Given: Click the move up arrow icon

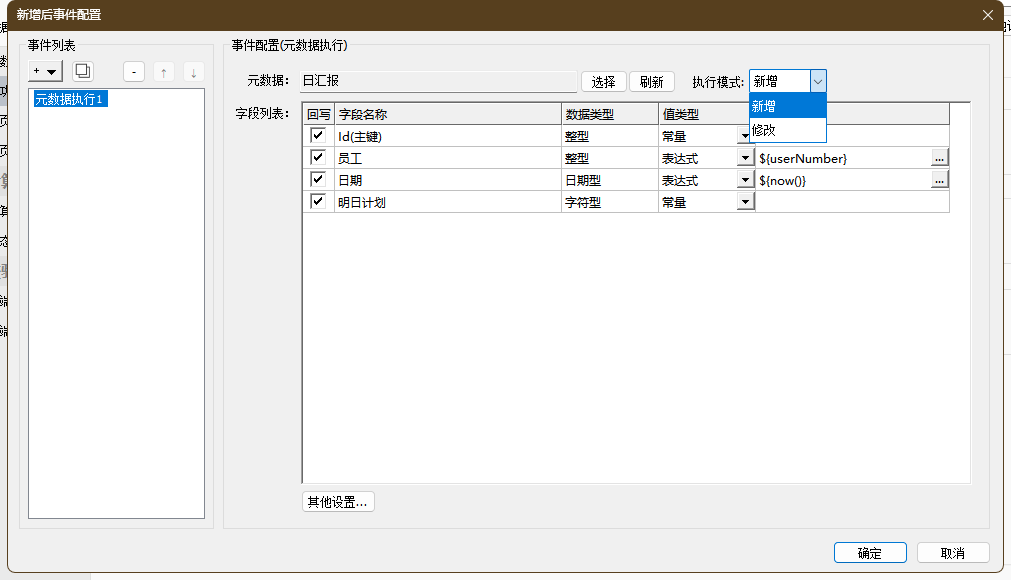Looking at the screenshot, I should tap(164, 72).
